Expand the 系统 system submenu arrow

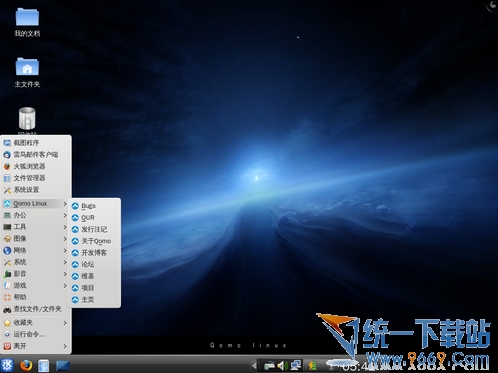point(65,262)
